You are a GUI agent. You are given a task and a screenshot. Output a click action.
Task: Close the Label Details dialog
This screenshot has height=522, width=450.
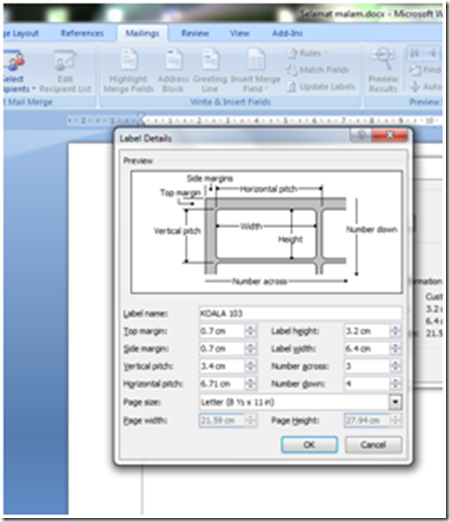[389, 135]
